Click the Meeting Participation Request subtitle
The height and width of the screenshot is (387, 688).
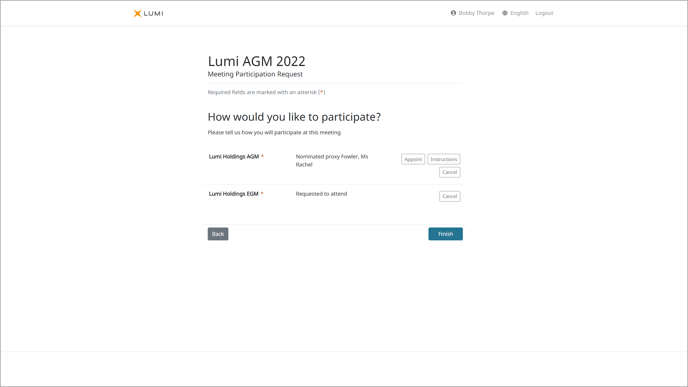pos(255,74)
